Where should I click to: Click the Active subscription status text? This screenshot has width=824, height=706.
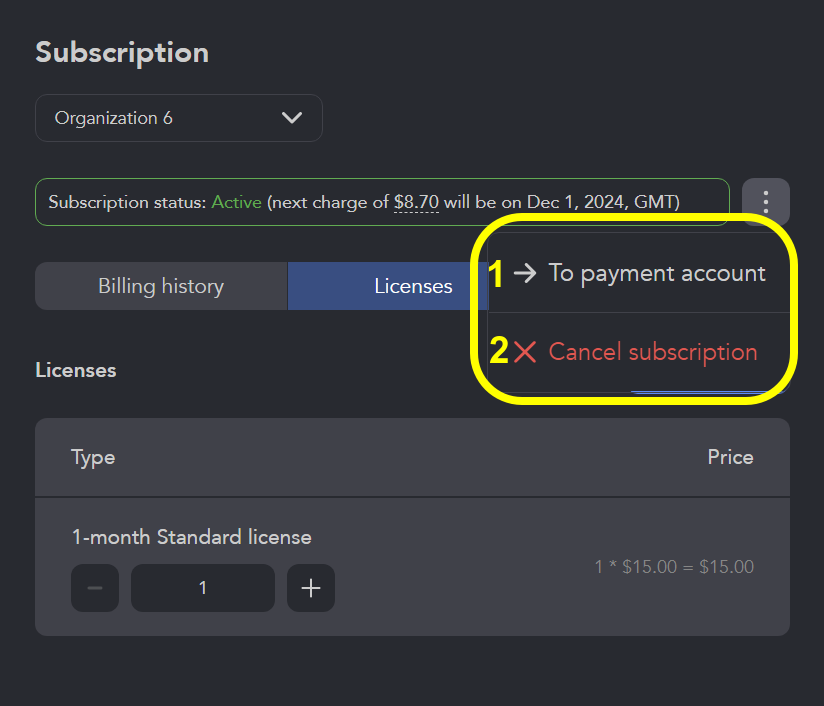point(237,201)
